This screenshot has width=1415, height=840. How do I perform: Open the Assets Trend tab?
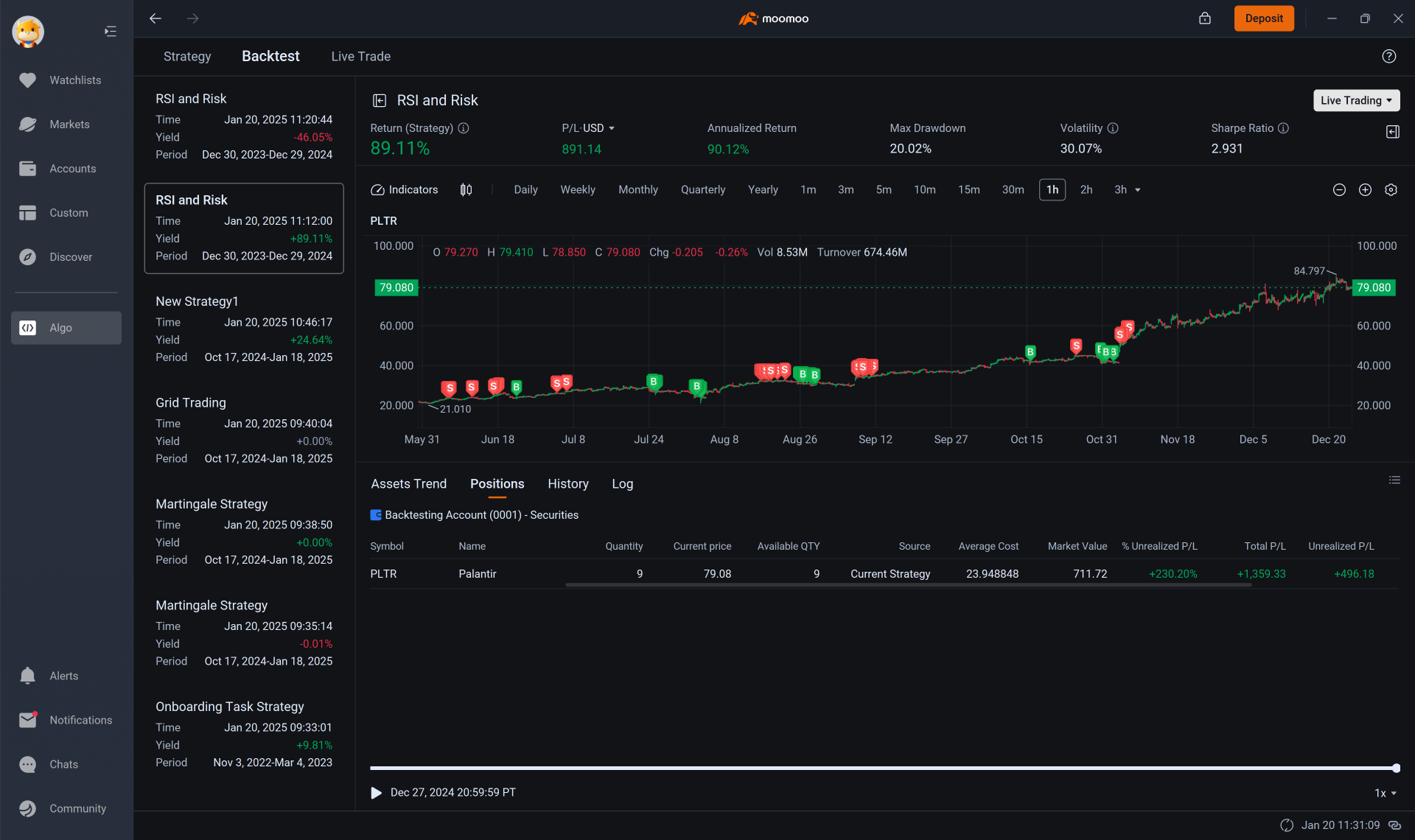pos(408,484)
